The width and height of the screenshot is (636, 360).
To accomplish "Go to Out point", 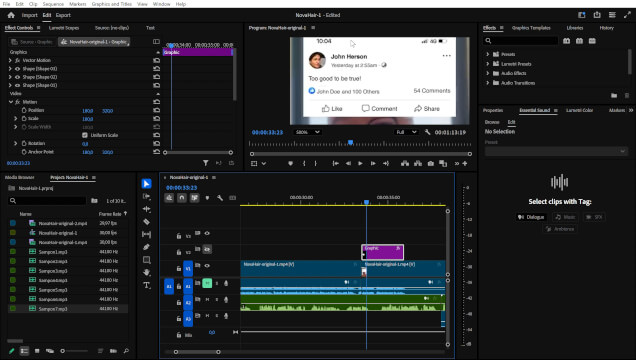I will coord(386,163).
